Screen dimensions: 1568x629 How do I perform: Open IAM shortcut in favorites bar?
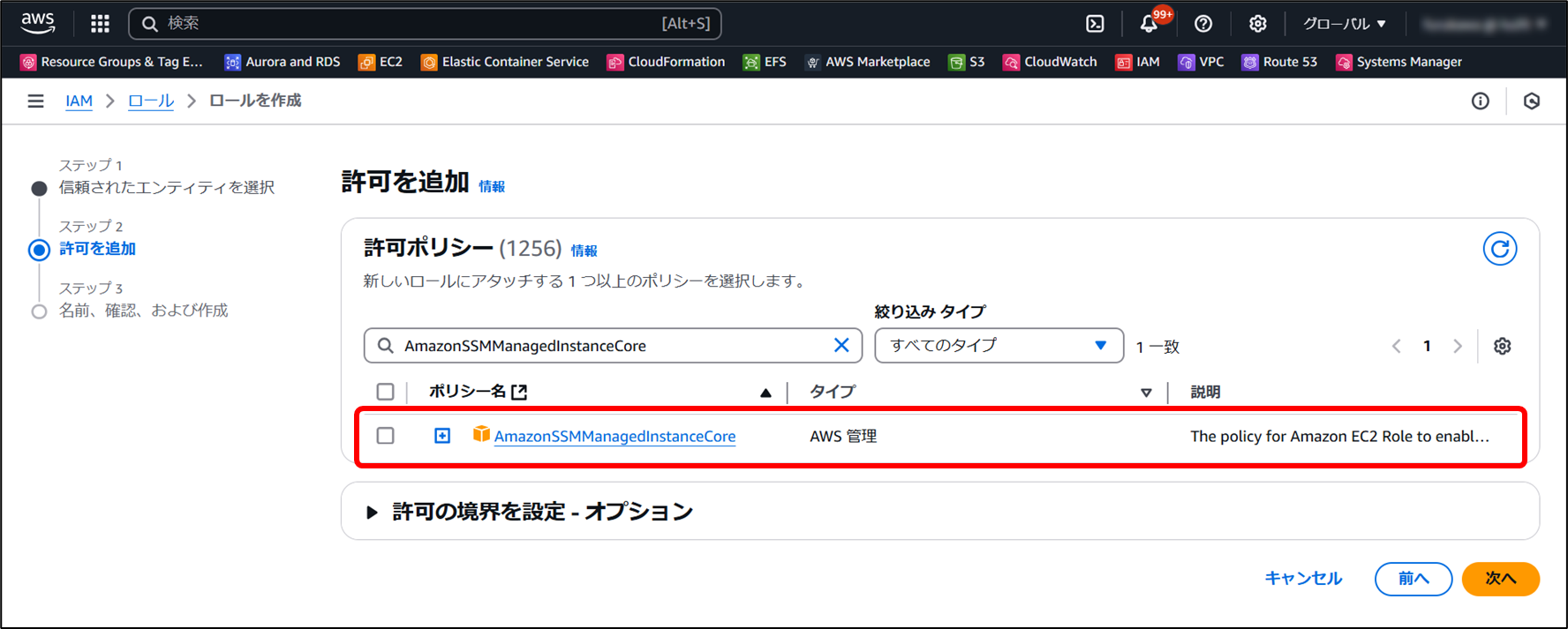click(1138, 62)
